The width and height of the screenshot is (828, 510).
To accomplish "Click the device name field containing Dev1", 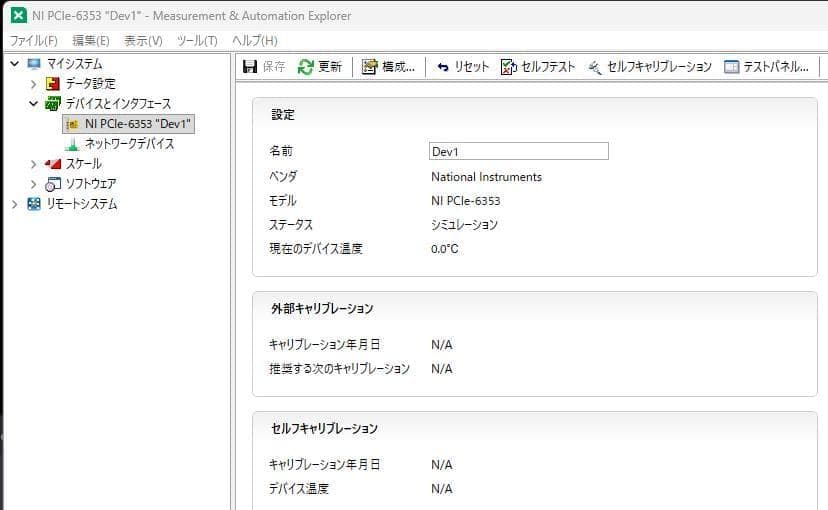I will (x=518, y=151).
